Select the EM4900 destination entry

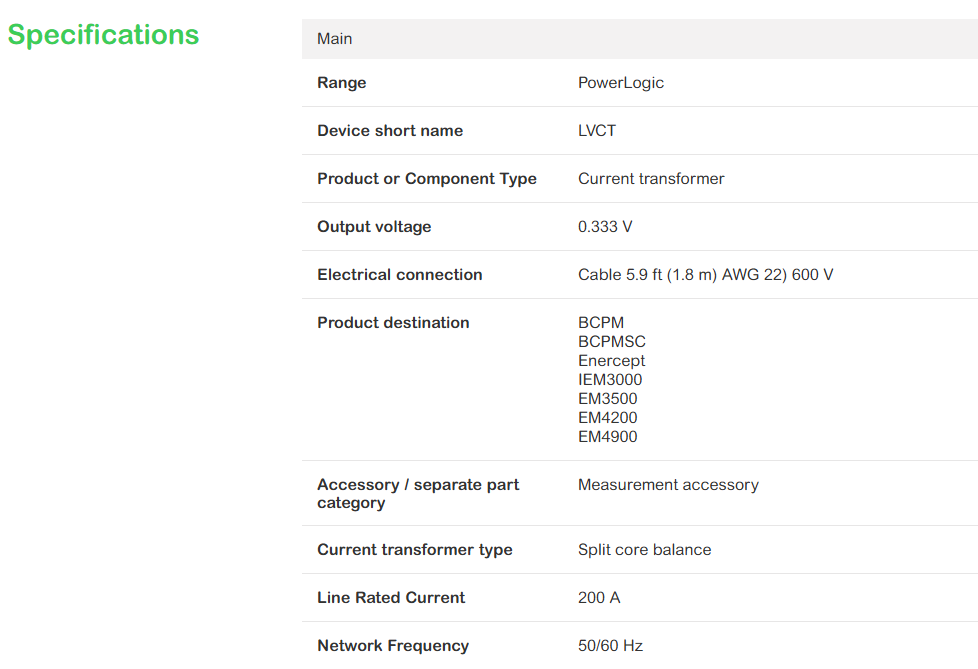click(x=608, y=437)
